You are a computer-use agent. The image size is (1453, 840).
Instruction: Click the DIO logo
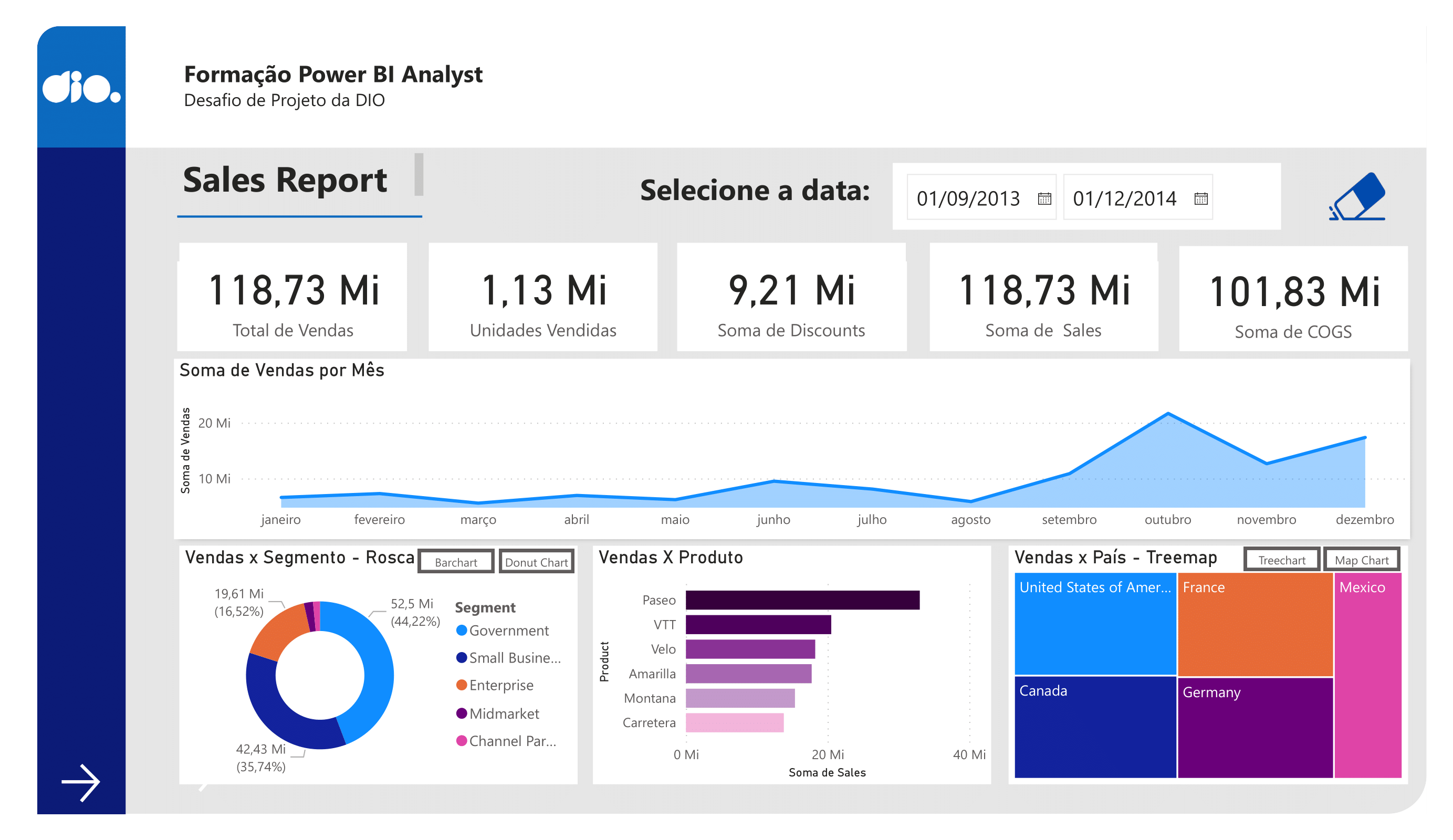coord(81,87)
